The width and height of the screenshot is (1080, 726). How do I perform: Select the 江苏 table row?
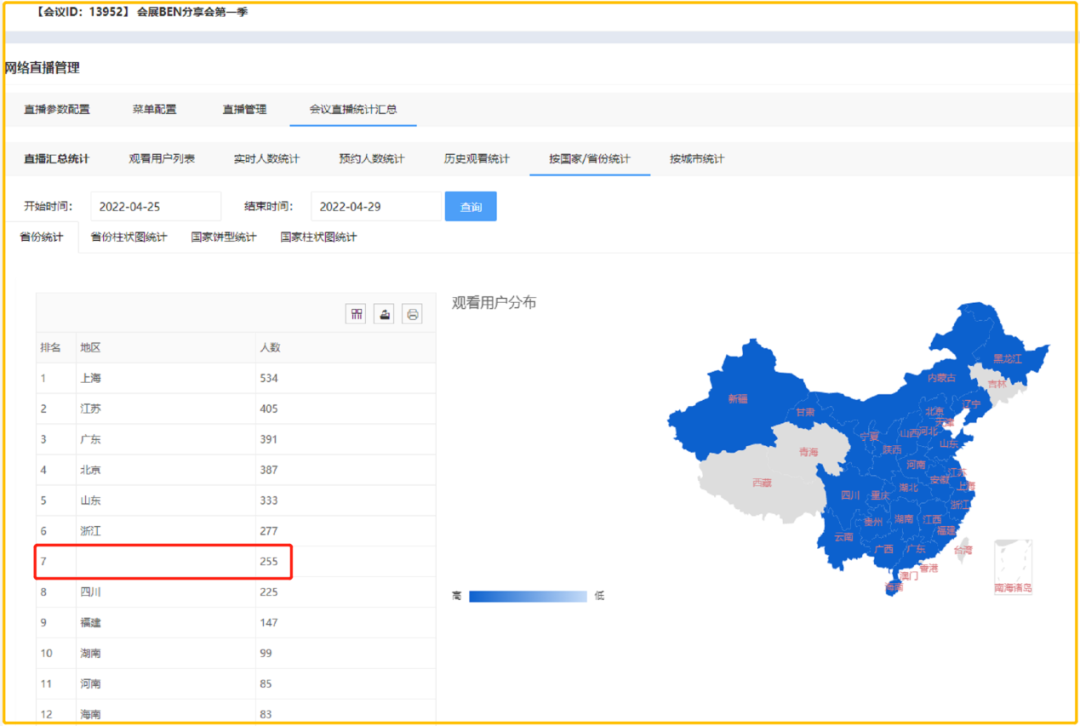(x=236, y=408)
